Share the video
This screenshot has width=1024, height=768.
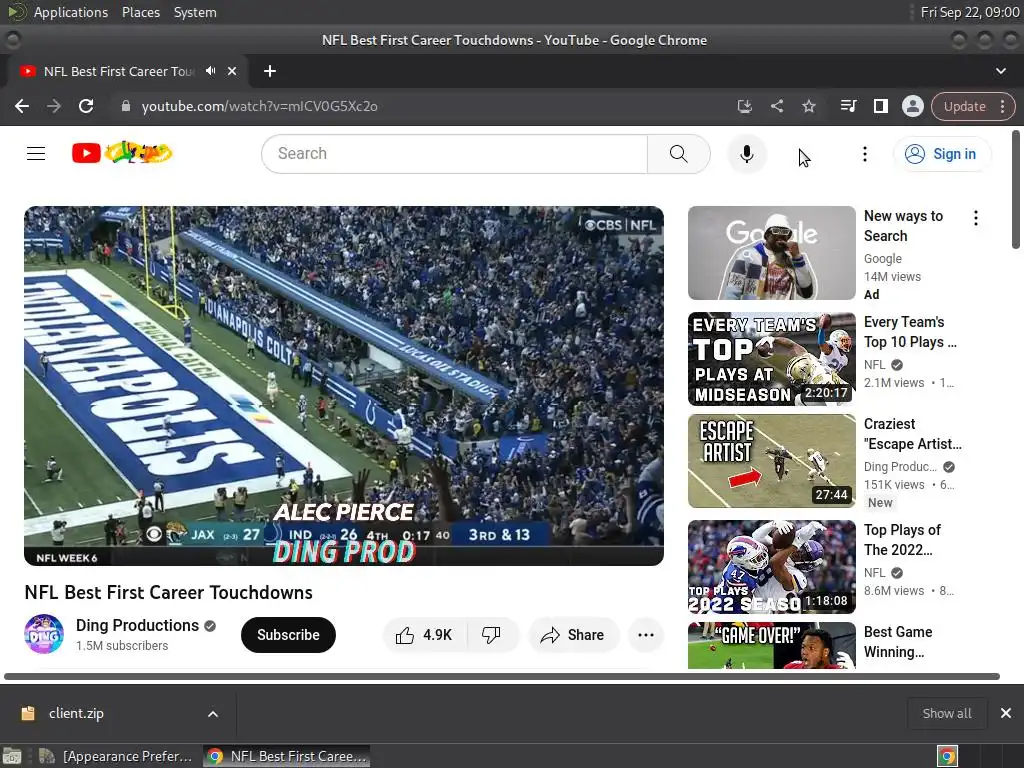pos(573,635)
